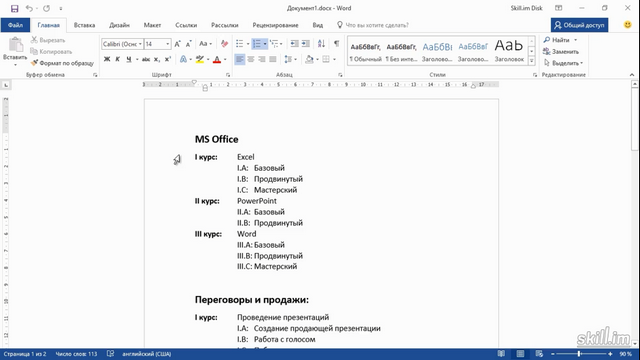The height and width of the screenshot is (360, 640).
Task: Sort paragraphs alphabetically
Action: [x=321, y=44]
